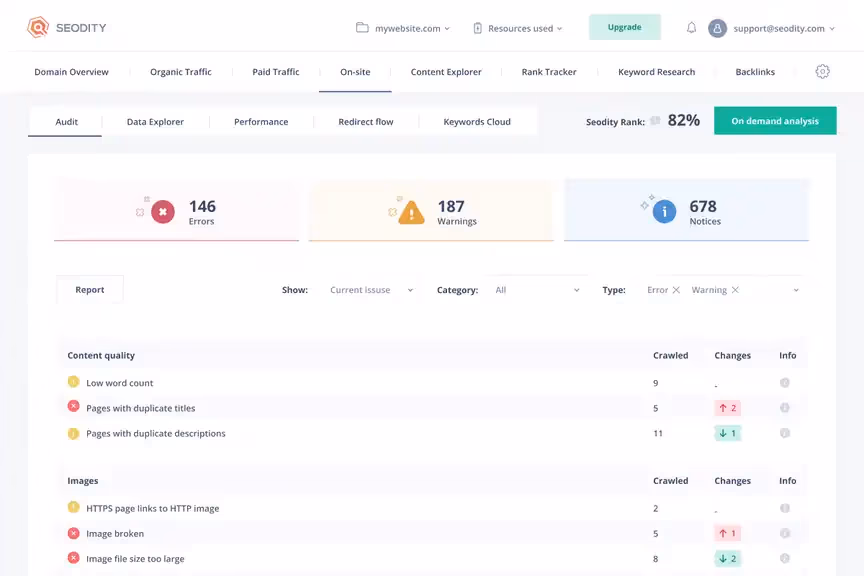Open the mywebsite.com project dropdown
The image size is (864, 576).
[403, 28]
